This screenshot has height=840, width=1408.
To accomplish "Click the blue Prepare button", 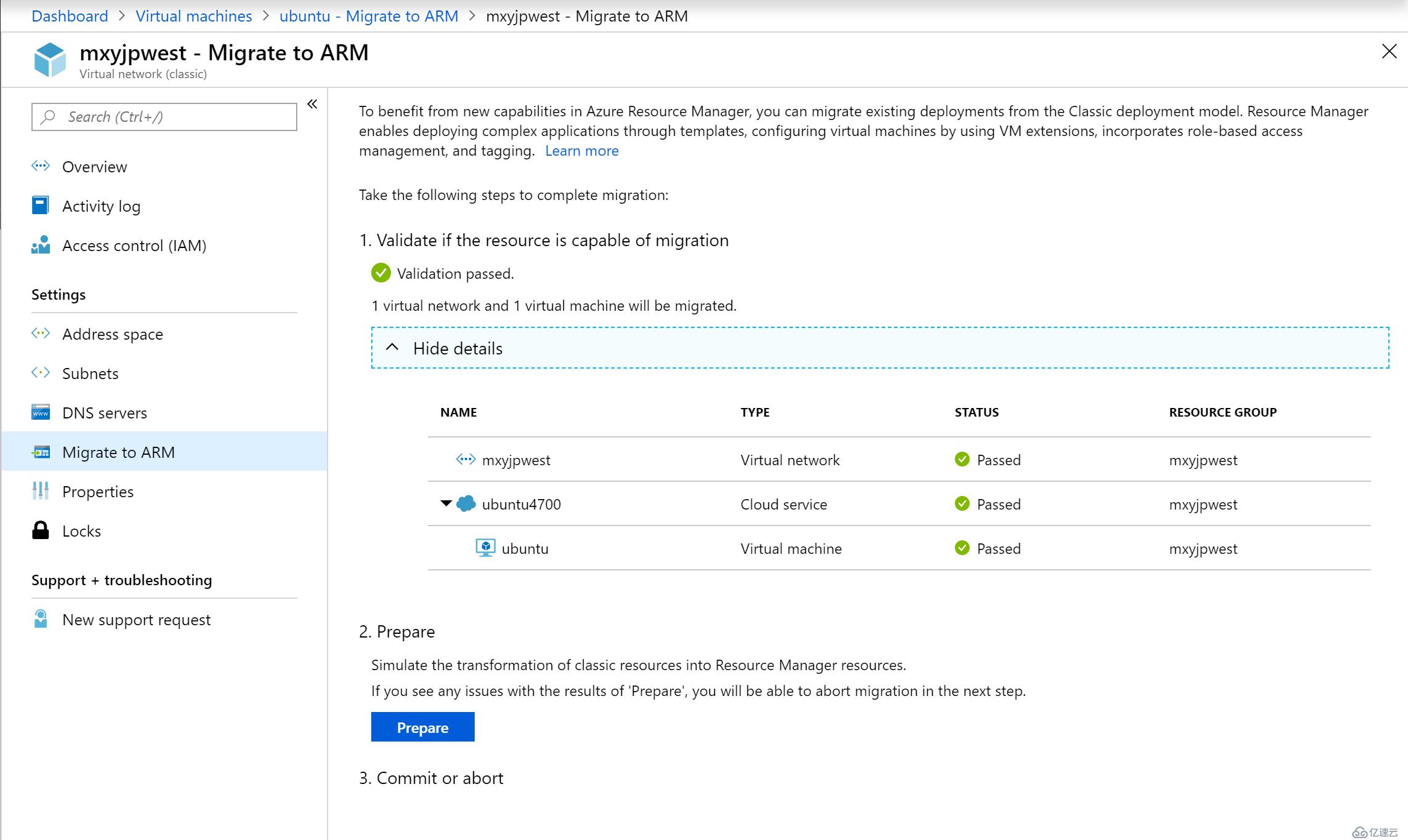I will point(422,727).
